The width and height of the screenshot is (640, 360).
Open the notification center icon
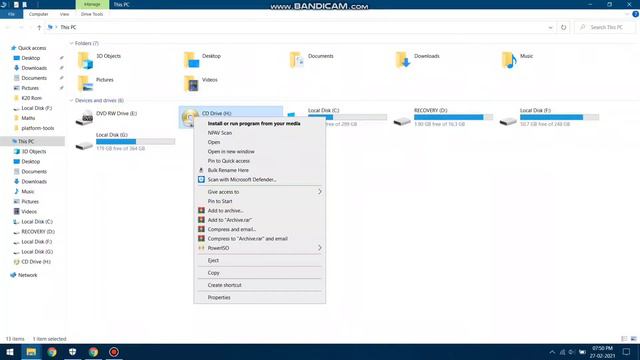(627, 352)
